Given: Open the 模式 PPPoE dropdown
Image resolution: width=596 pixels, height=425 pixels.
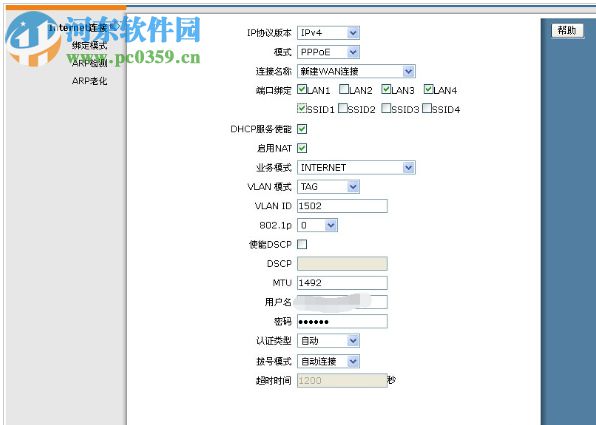Looking at the screenshot, I should pyautogui.click(x=328, y=52).
